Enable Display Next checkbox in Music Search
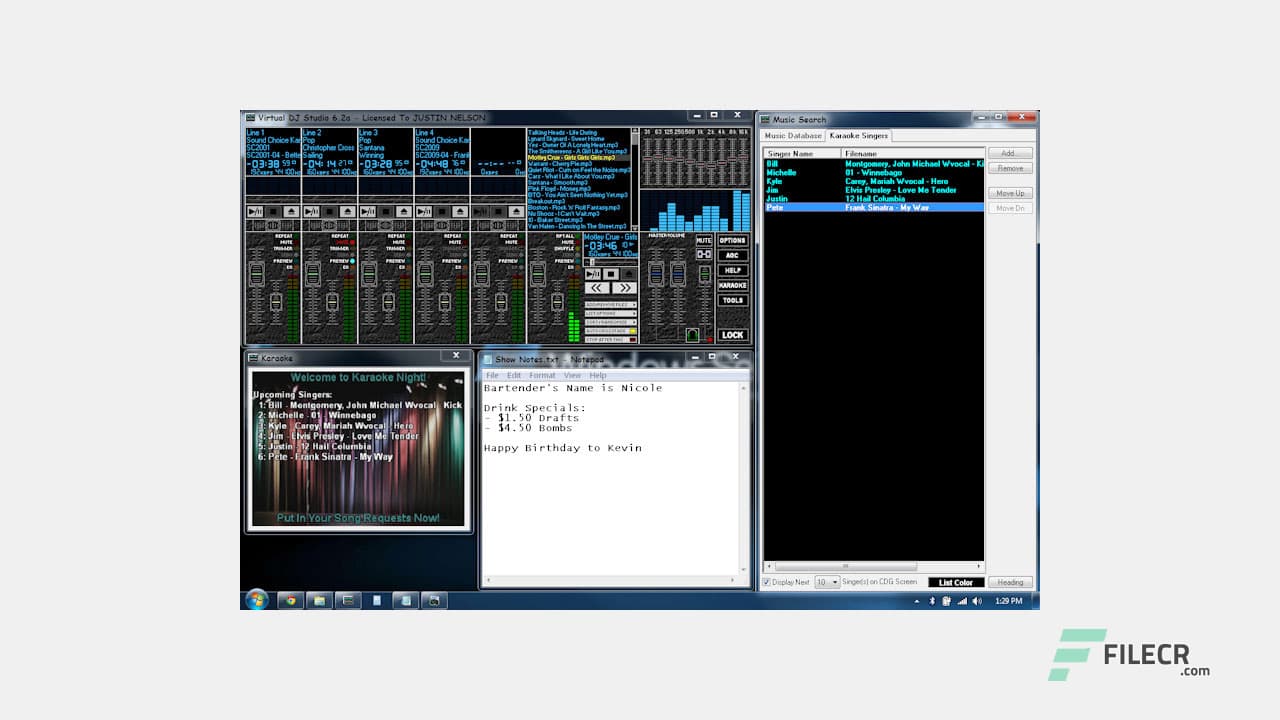The height and width of the screenshot is (720, 1280). pos(769,582)
